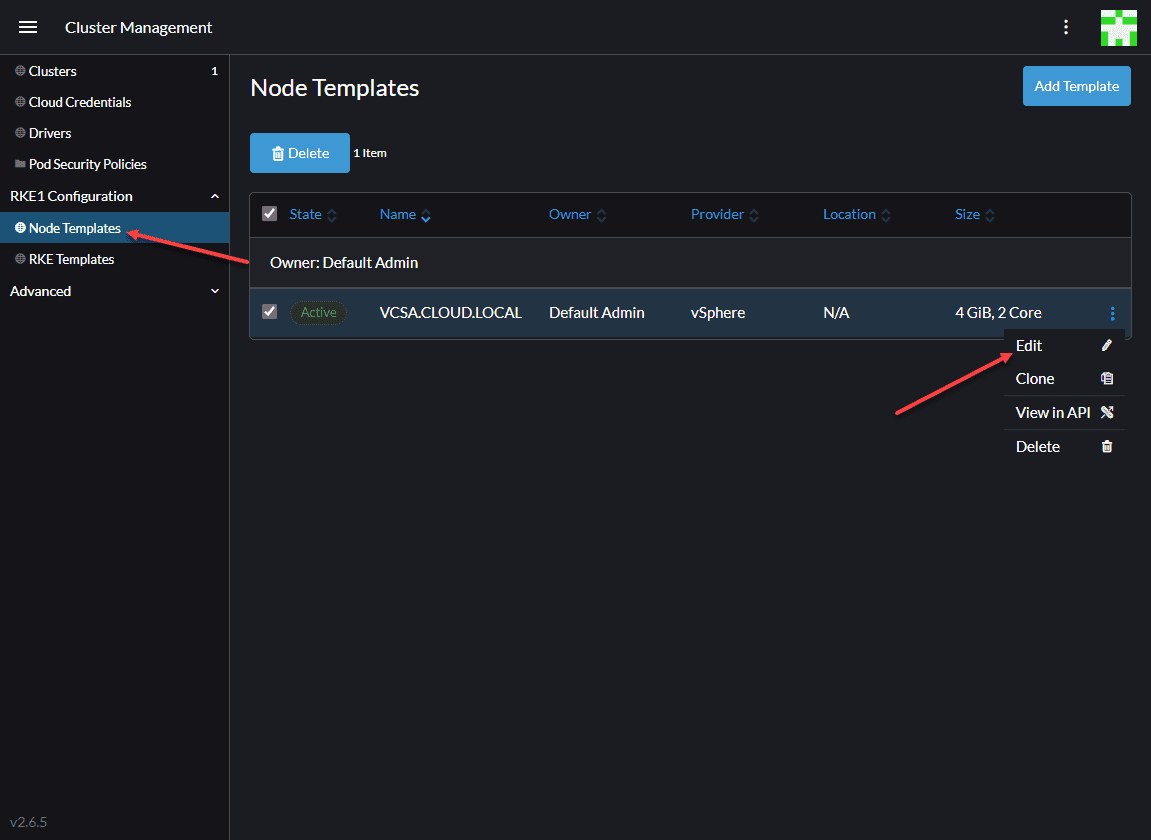Screen dimensions: 1151x840
Task: Open the hamburger navigation menu
Action: click(28, 27)
